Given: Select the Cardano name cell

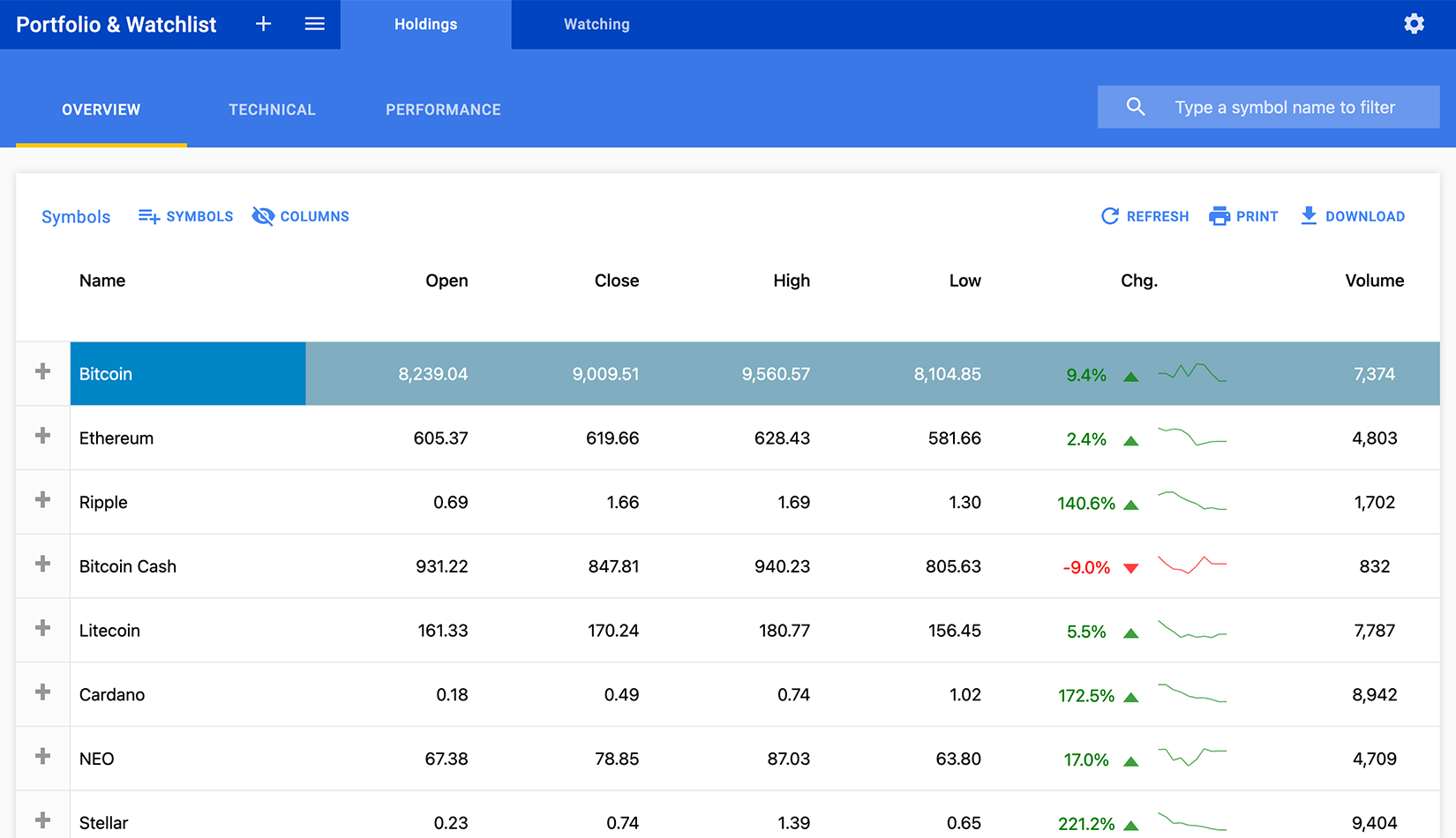Looking at the screenshot, I should pyautogui.click(x=188, y=694).
